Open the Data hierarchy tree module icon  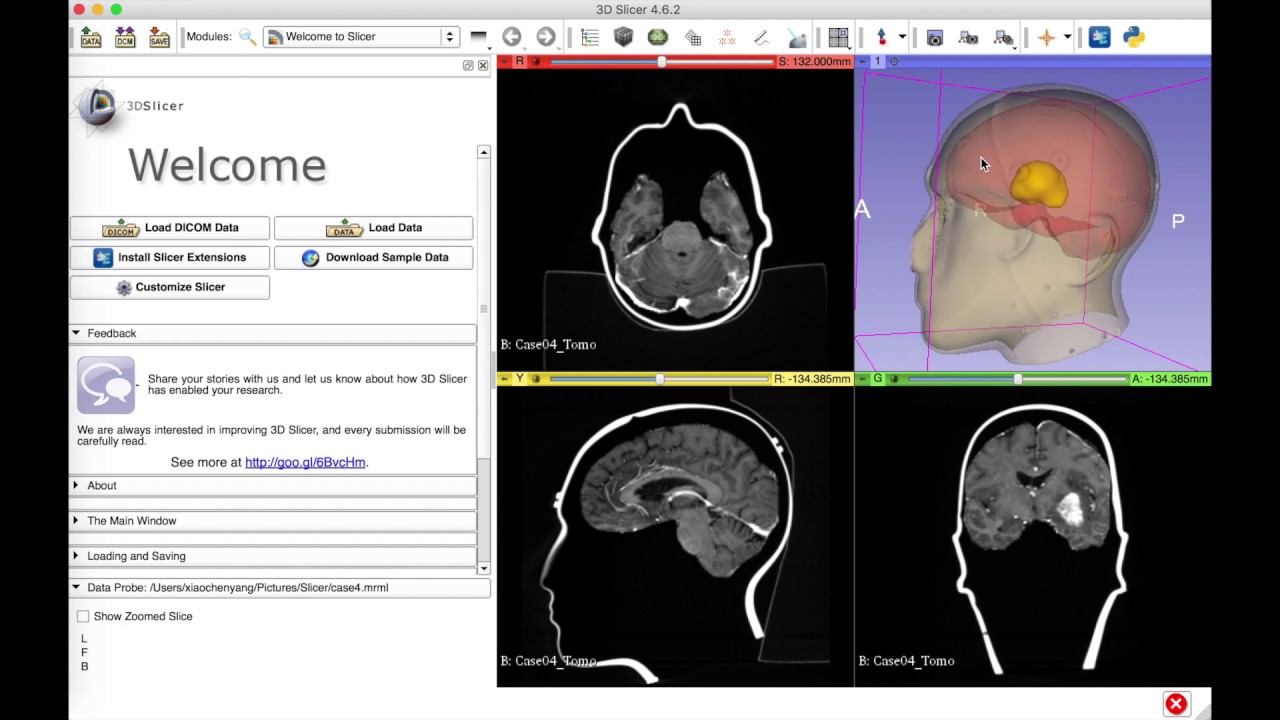pos(590,38)
